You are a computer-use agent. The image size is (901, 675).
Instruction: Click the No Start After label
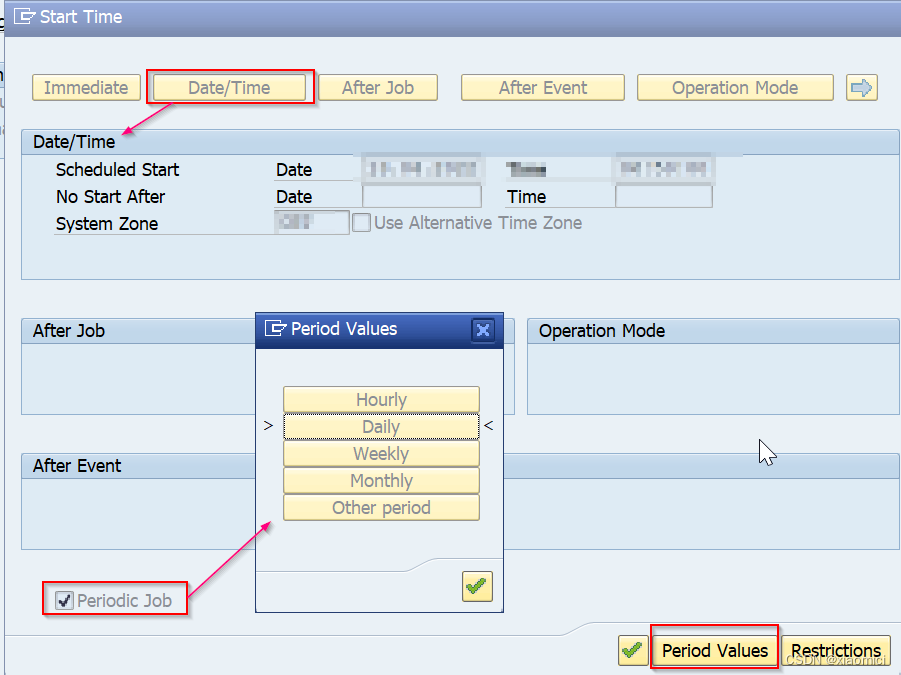pyautogui.click(x=110, y=196)
